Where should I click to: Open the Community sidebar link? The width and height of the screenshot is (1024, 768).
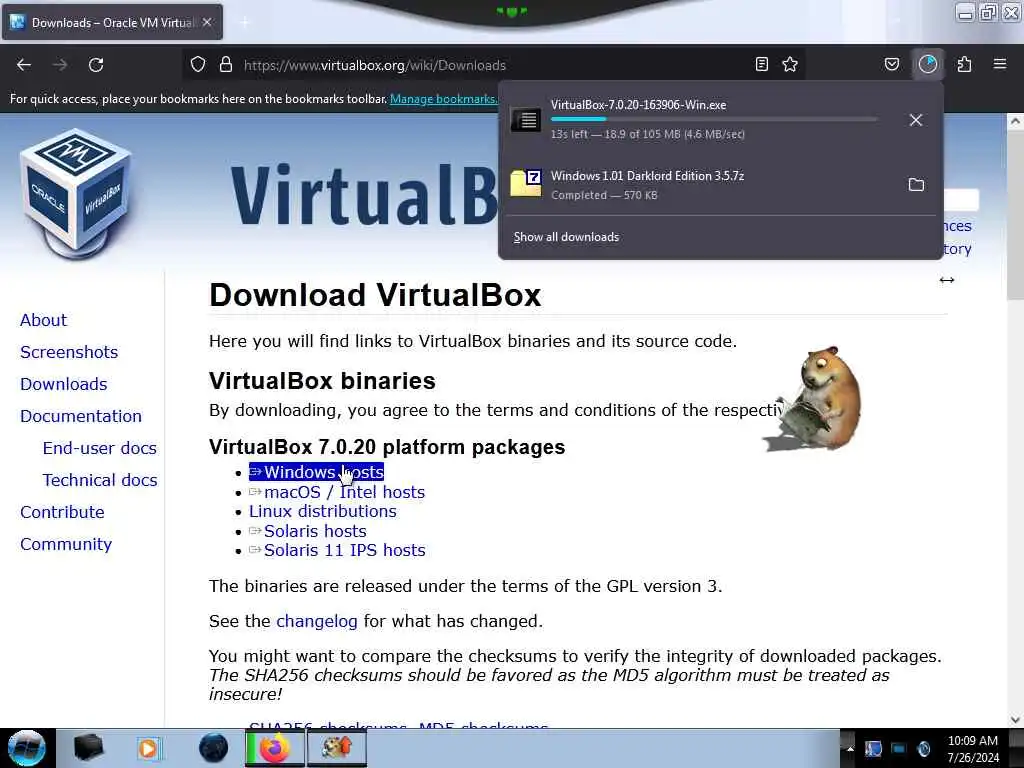coord(66,544)
